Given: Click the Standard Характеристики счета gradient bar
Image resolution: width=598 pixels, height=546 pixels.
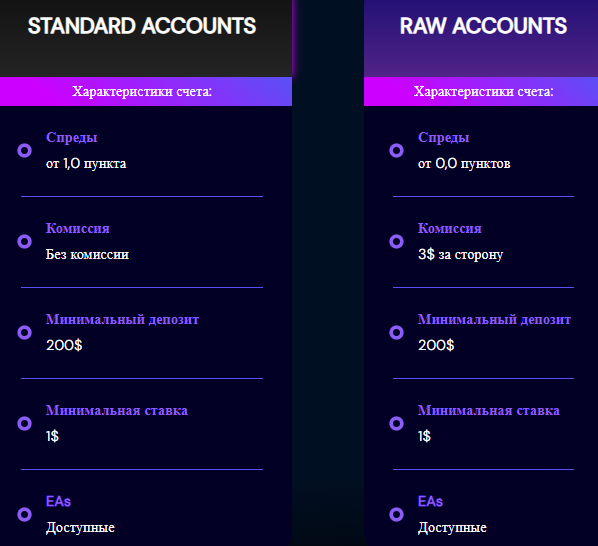Looking at the screenshot, I should pos(146,92).
